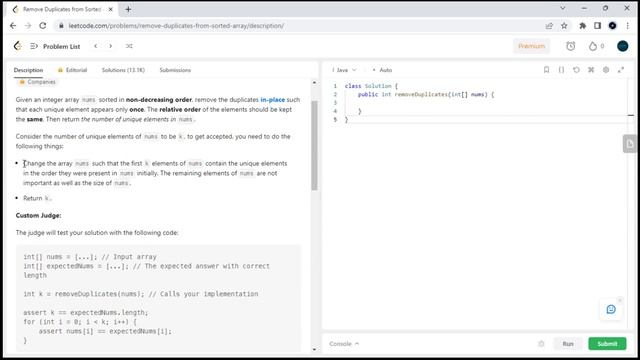640x360 pixels.
Task: Reset code to default with the revert icon
Action: click(576, 70)
